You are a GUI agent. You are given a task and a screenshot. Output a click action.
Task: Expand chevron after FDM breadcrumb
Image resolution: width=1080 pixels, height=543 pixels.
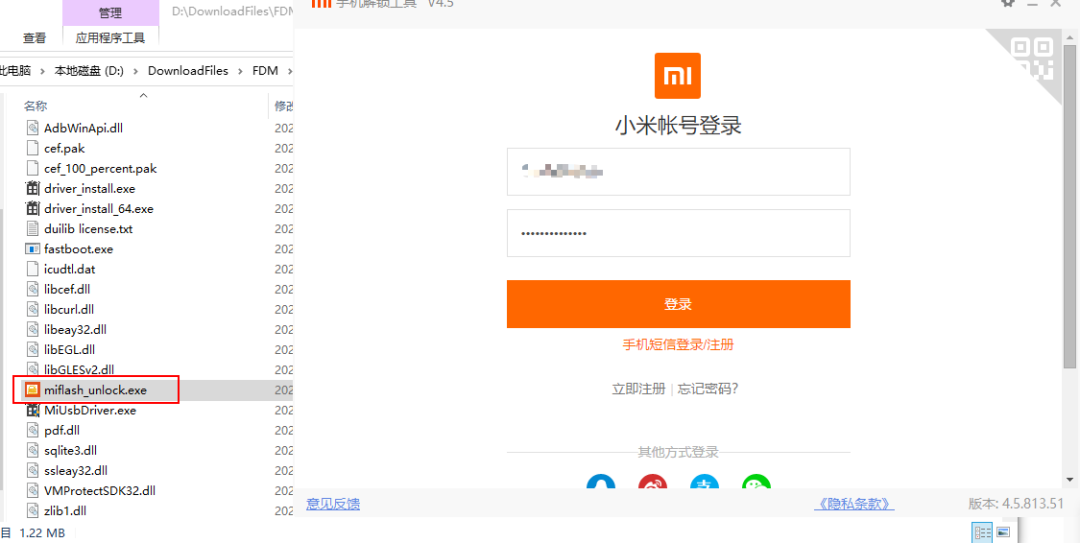pos(289,71)
